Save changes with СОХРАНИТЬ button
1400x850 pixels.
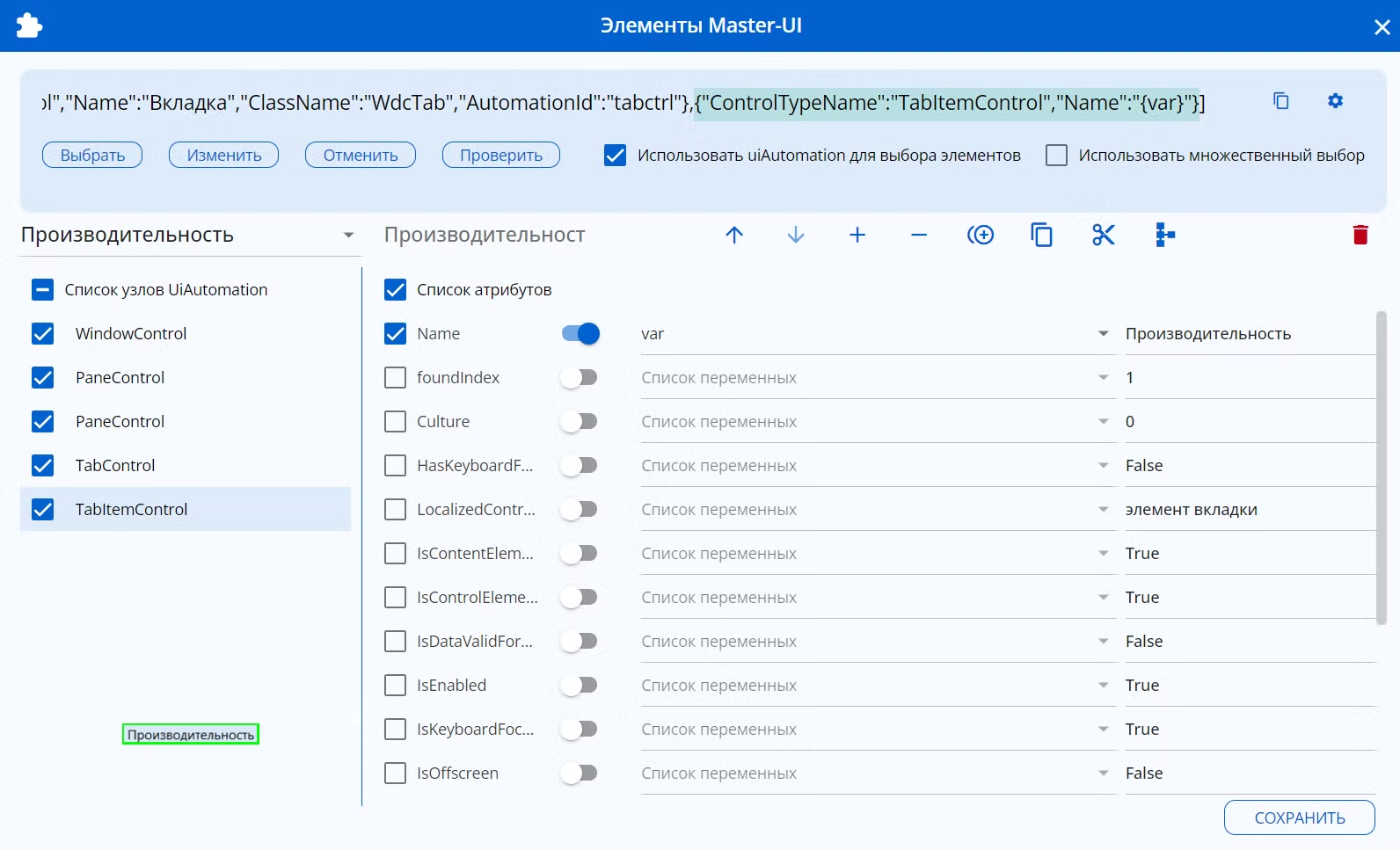coord(1300,817)
